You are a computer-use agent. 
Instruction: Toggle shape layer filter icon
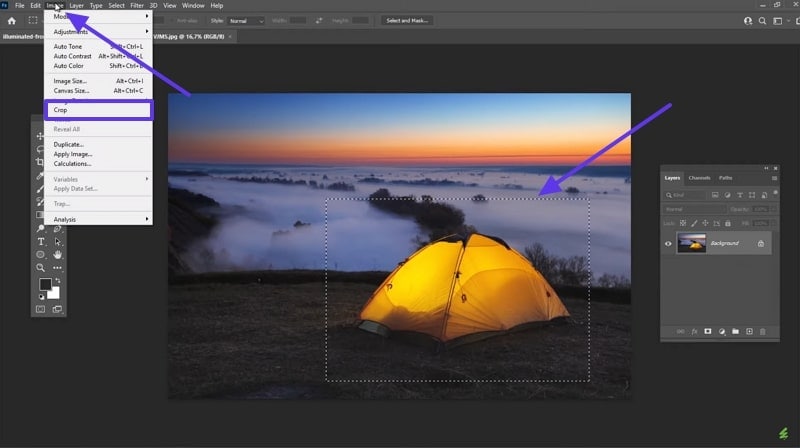coord(752,195)
